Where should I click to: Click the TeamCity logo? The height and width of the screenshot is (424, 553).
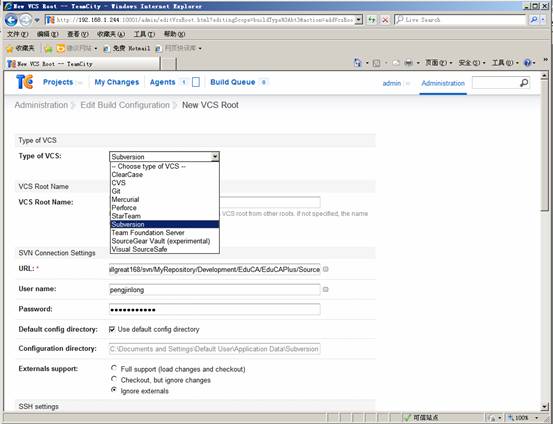(24, 82)
